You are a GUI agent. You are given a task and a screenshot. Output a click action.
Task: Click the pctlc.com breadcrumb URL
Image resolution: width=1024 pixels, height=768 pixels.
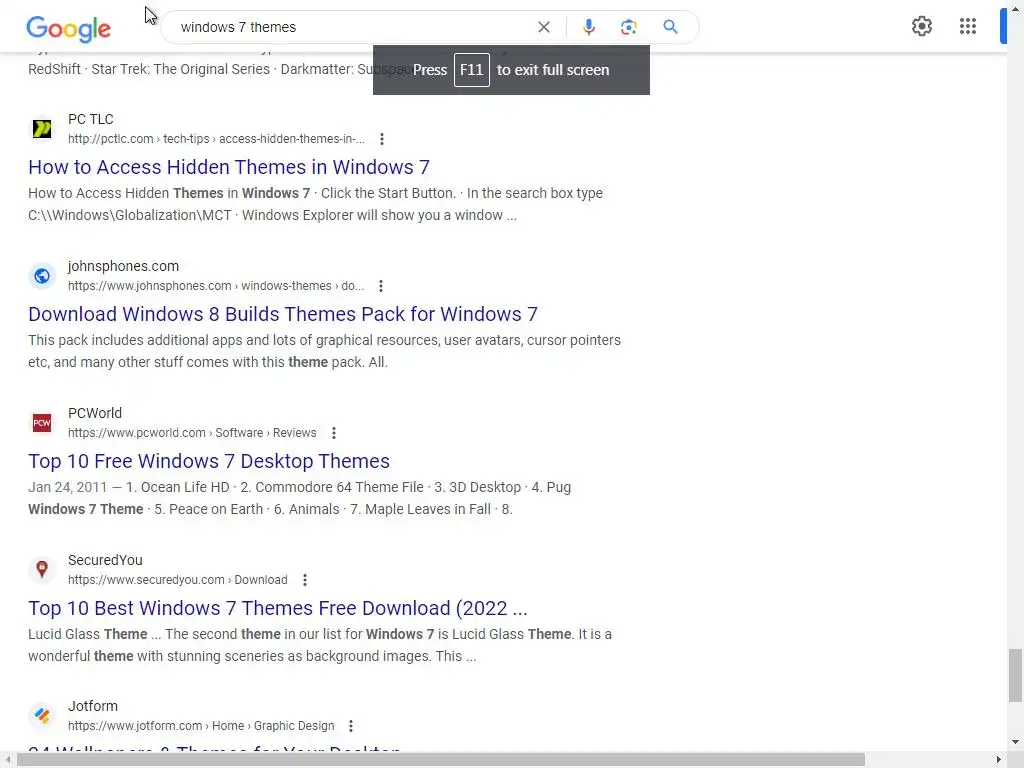216,139
